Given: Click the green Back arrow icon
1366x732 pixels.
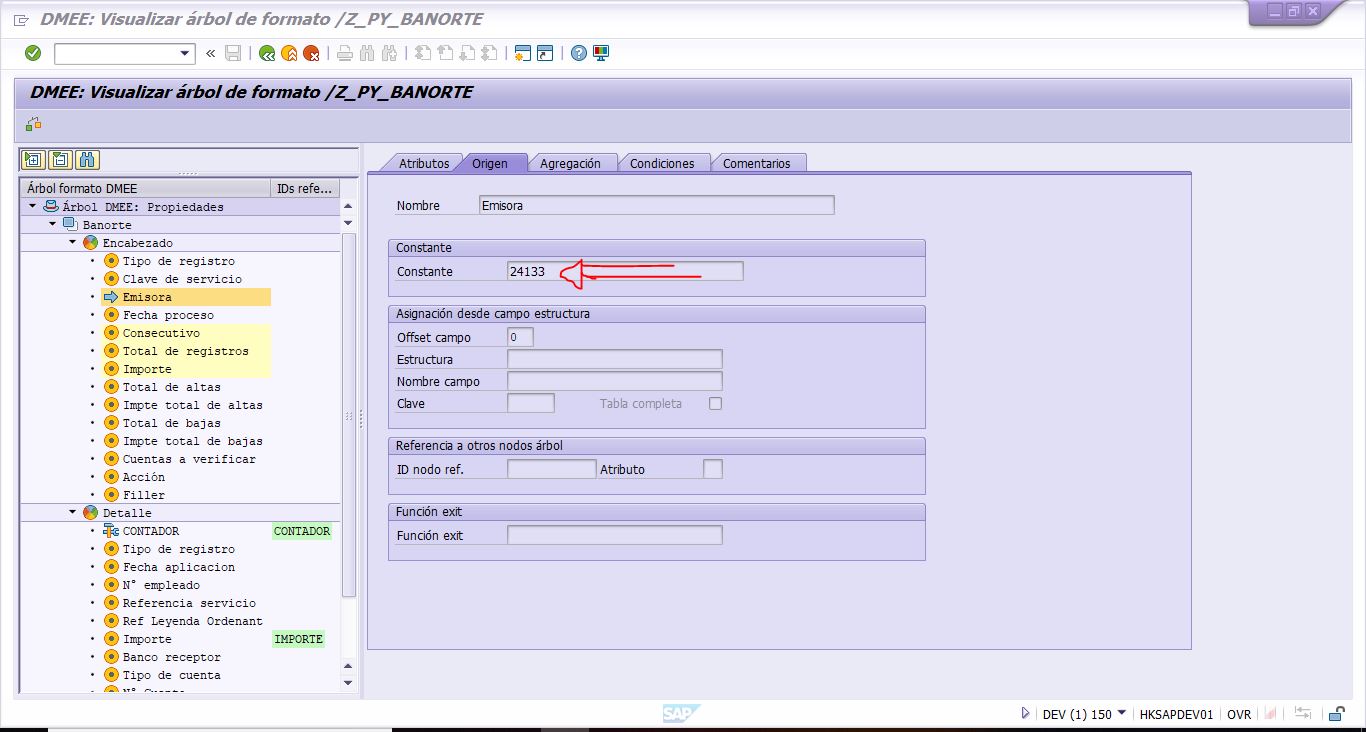Looking at the screenshot, I should coord(267,53).
